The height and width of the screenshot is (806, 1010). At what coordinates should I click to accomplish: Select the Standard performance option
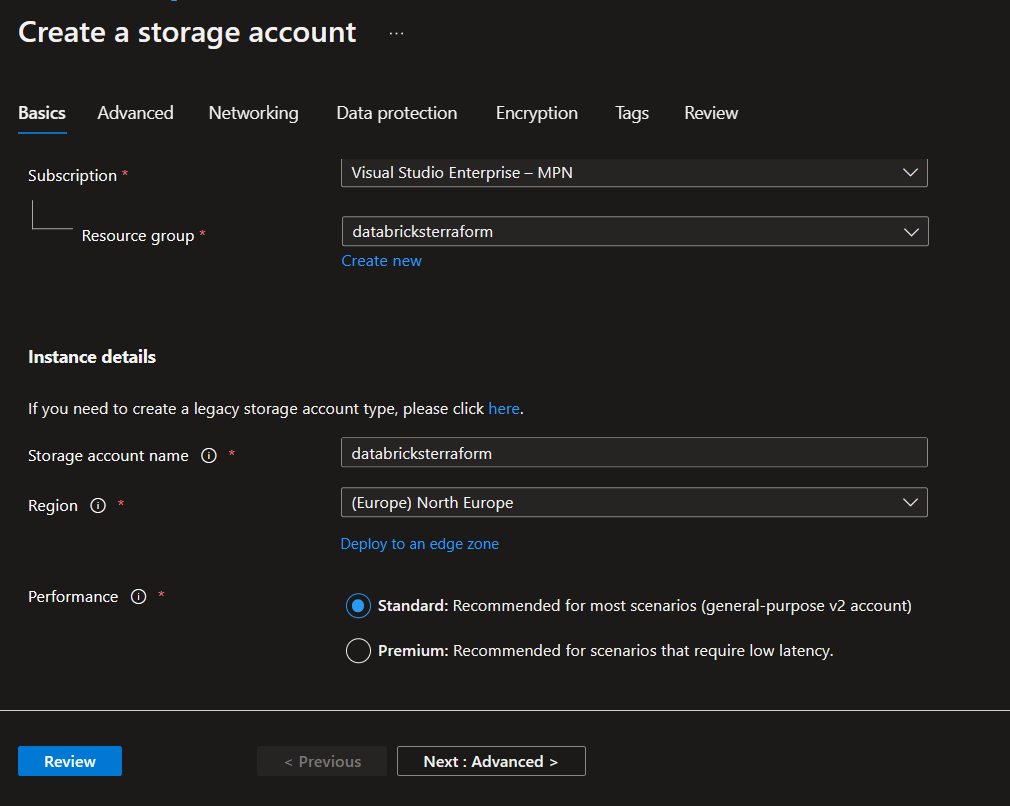358,606
